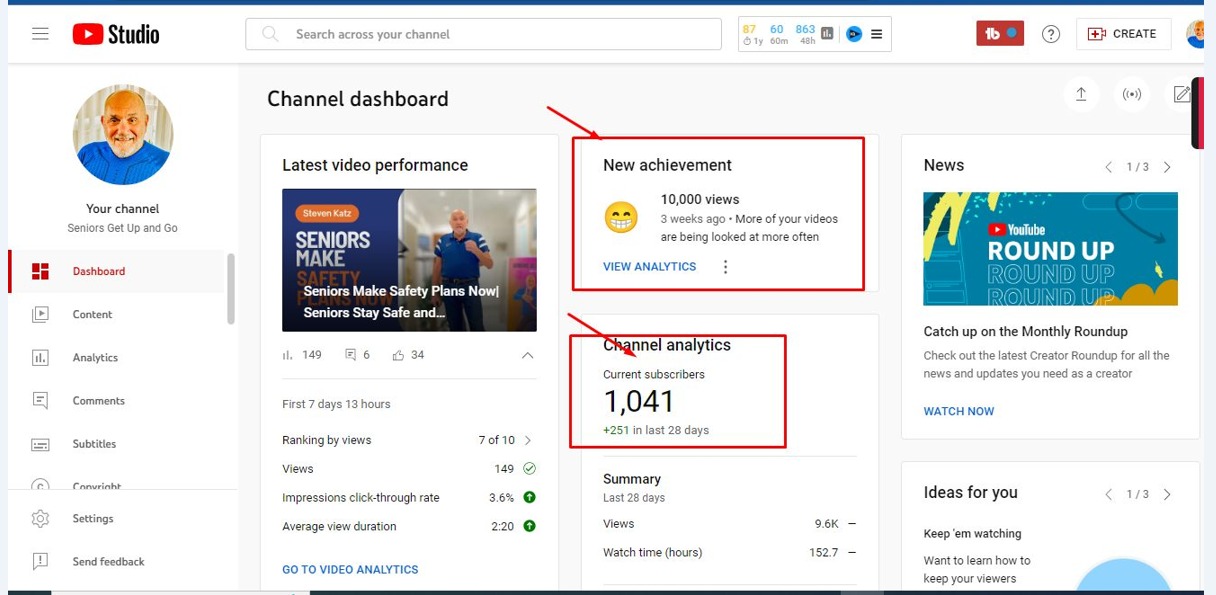Viewport: 1216px width, 595px height.
Task: Expand the Ranking by views chevron
Action: (x=528, y=440)
